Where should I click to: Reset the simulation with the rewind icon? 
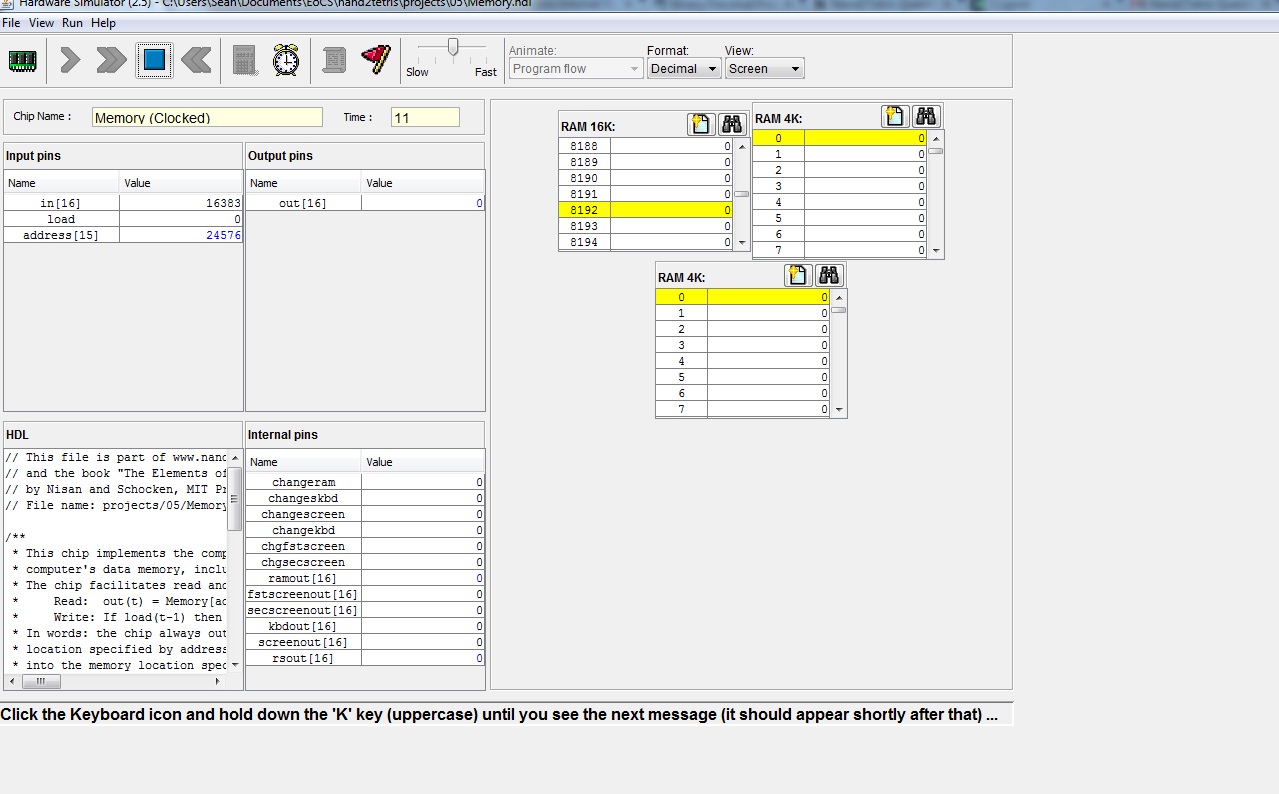[196, 61]
